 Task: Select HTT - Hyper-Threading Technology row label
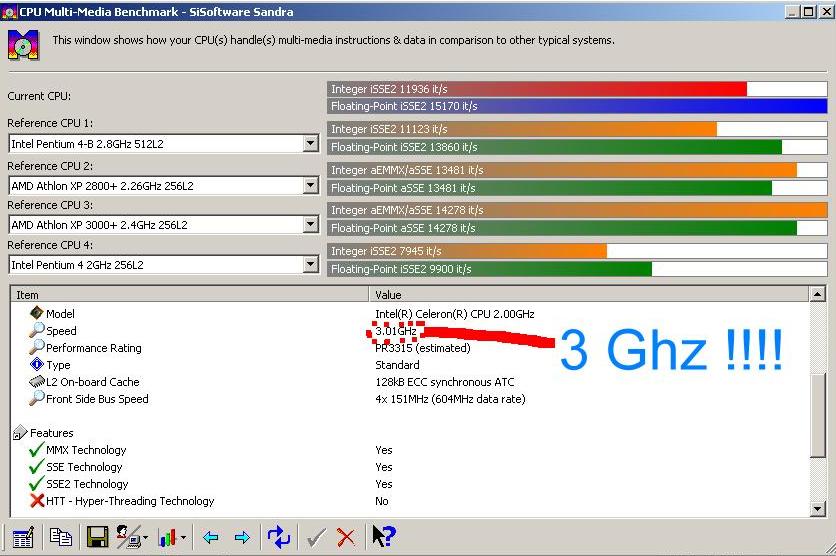tap(130, 501)
